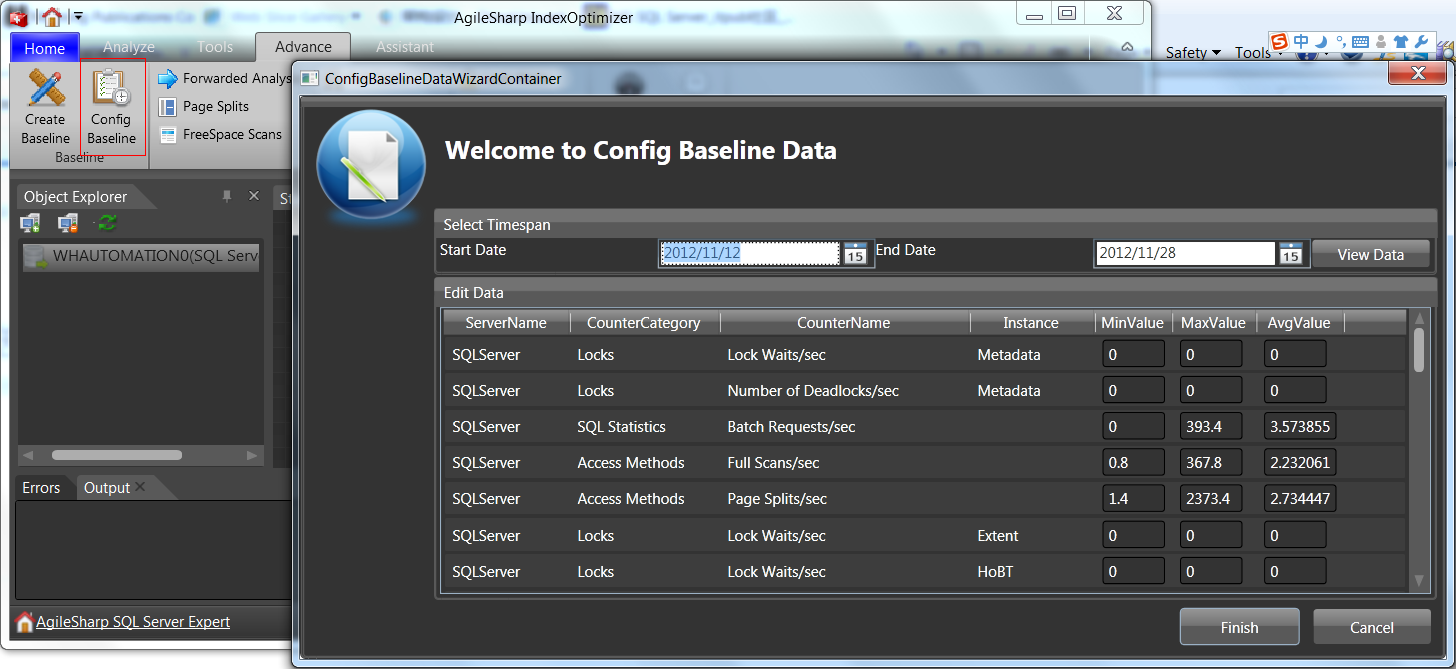Open the Start Date calendar picker
Viewport: 1456px width, 669px height.
(855, 254)
